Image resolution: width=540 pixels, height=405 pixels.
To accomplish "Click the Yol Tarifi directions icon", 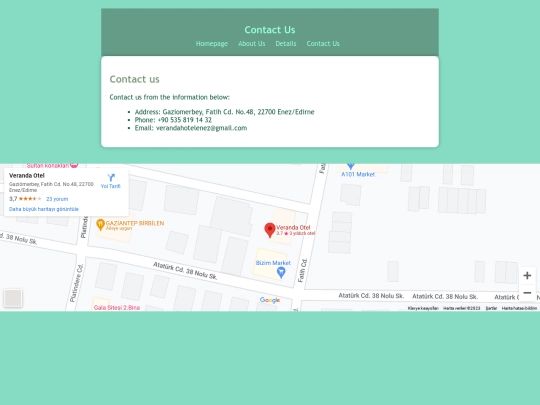I will tap(111, 178).
